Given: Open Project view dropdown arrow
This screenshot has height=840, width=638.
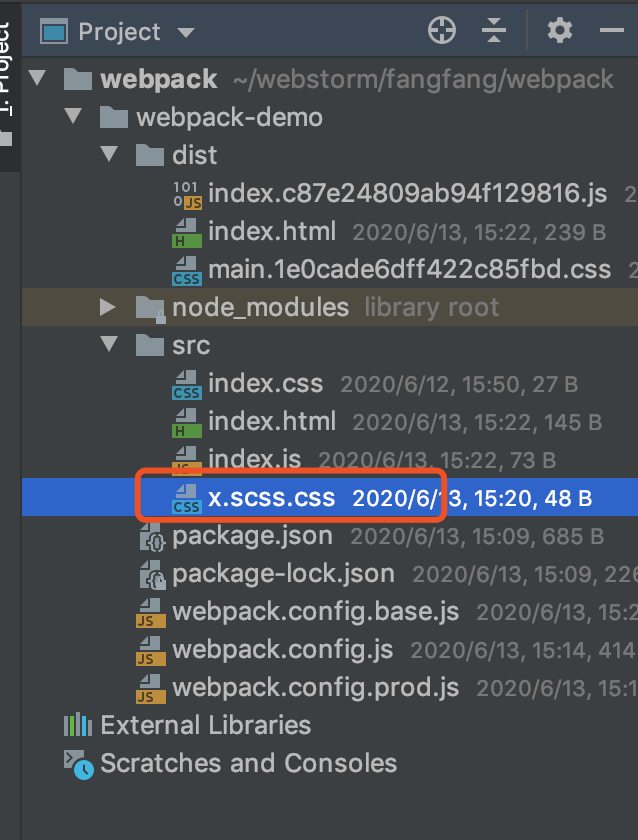Looking at the screenshot, I should (x=186, y=33).
